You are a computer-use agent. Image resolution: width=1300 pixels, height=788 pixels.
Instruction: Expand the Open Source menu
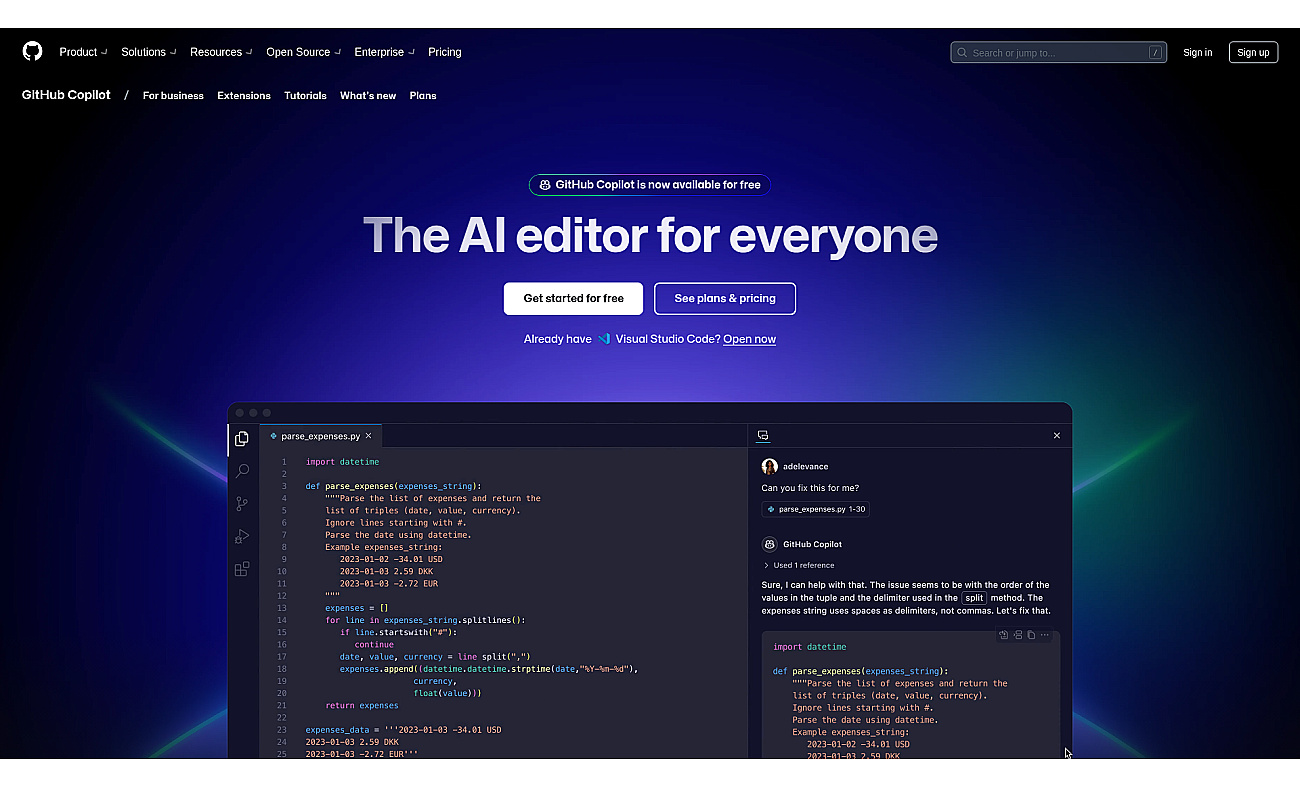pyautogui.click(x=303, y=52)
